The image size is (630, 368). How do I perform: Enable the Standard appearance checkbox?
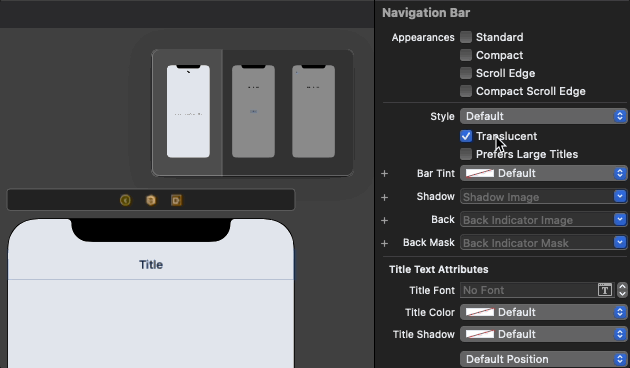(x=466, y=37)
